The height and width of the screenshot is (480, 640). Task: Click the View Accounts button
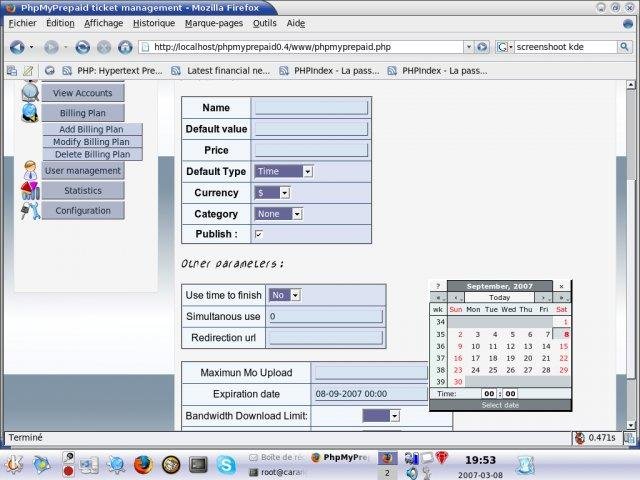[x=83, y=93]
